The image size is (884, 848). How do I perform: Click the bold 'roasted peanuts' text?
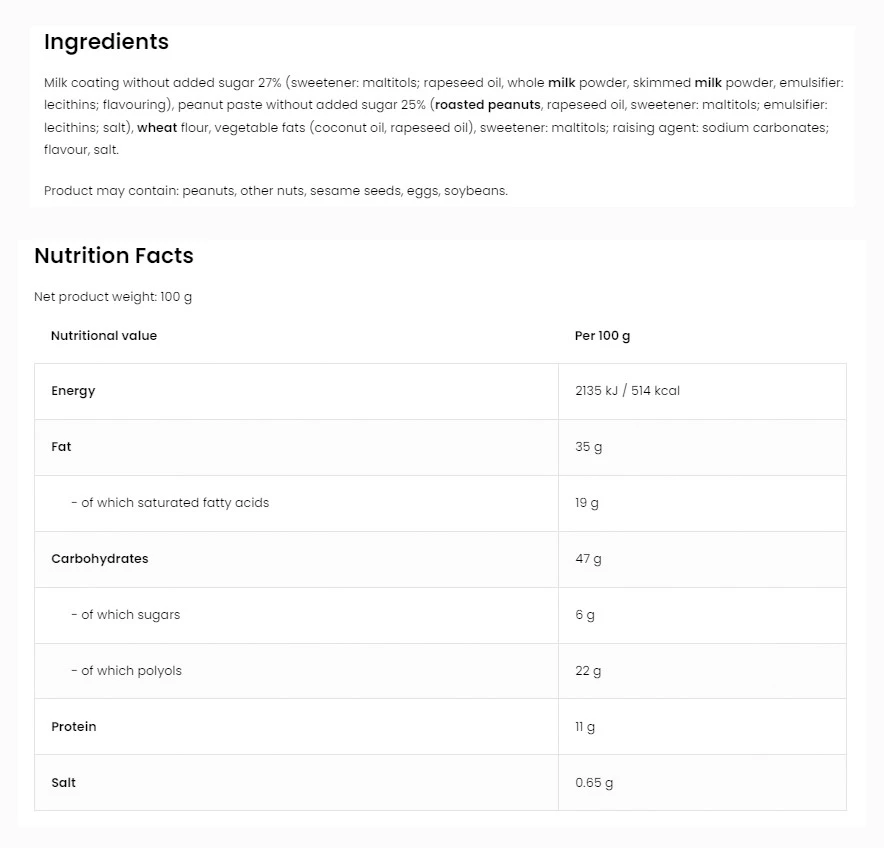(488, 104)
